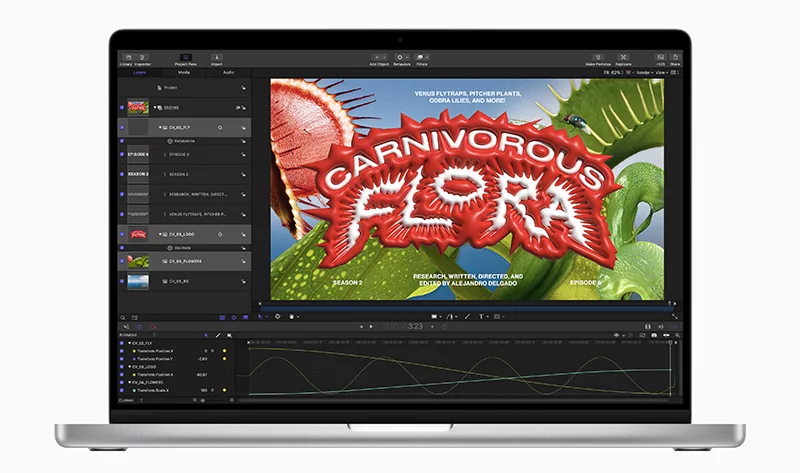Select the sketch keyframes pencil in keyframe editor
The height and width of the screenshot is (473, 800).
pos(218,335)
